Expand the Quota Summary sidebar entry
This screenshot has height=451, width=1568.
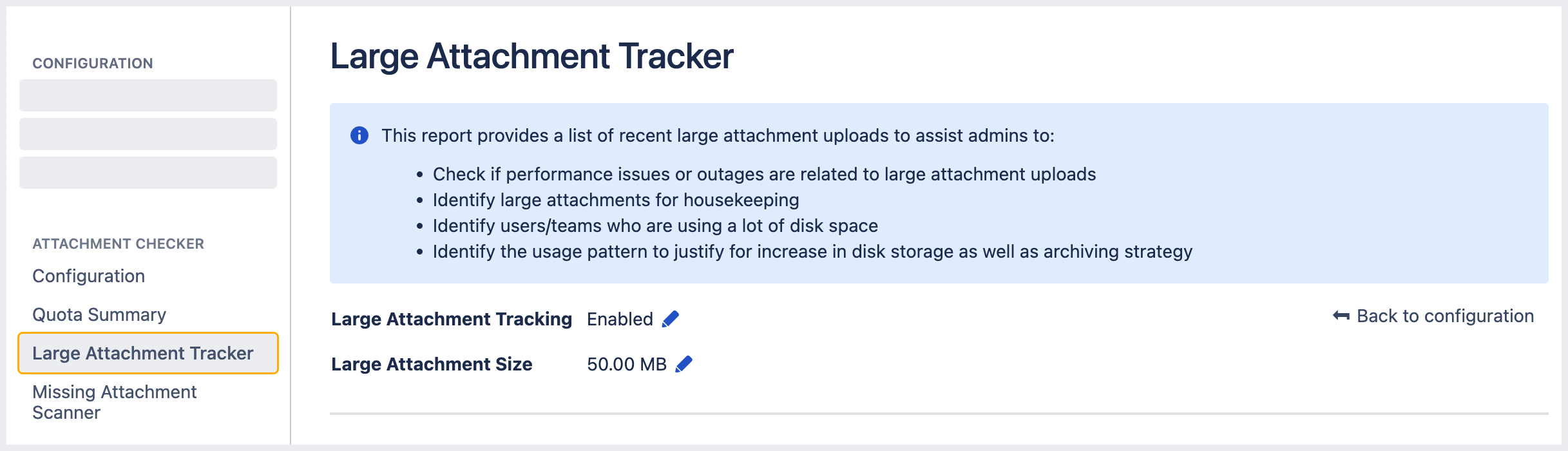99,314
